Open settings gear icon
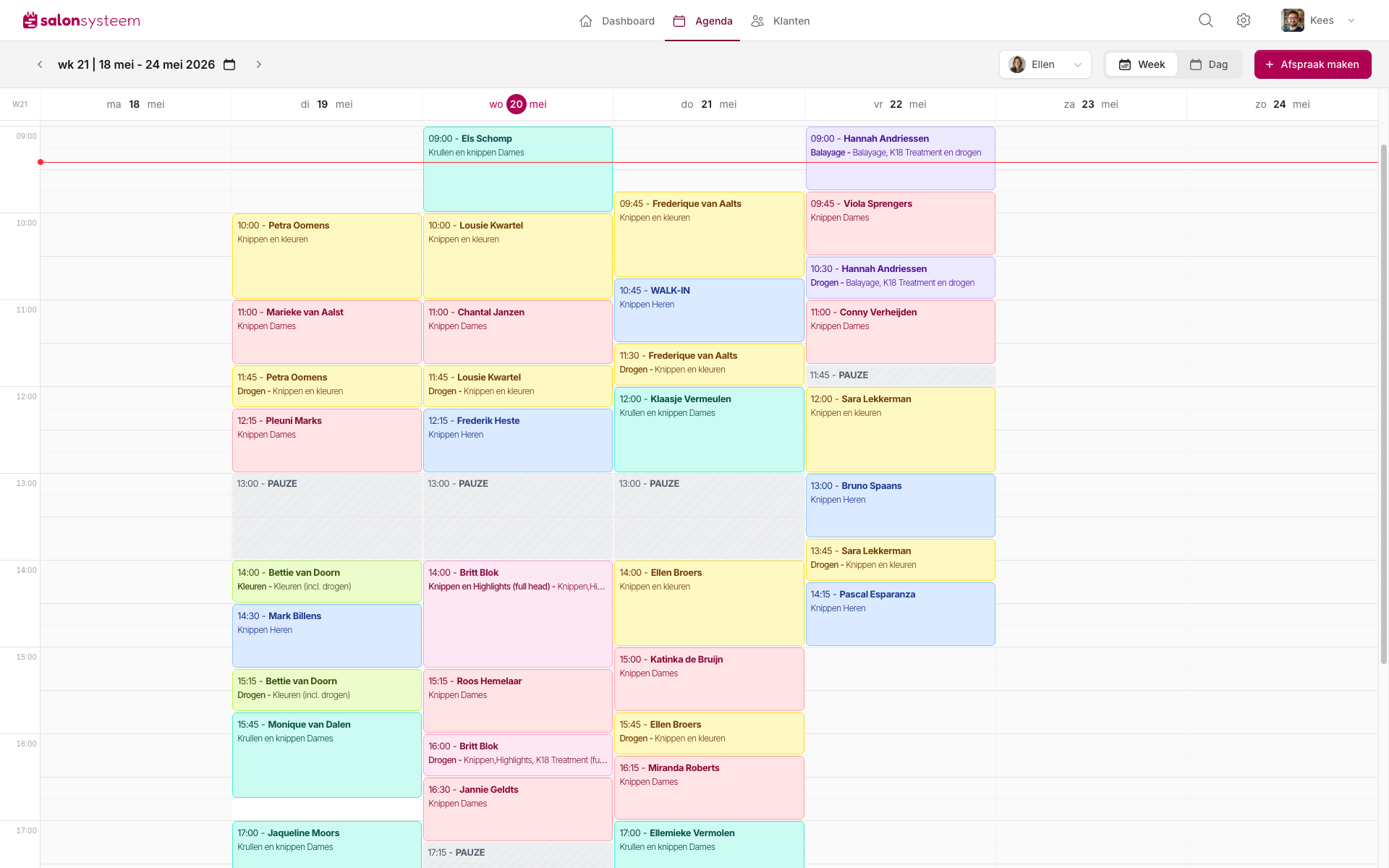The height and width of the screenshot is (868, 1389). point(1244,20)
